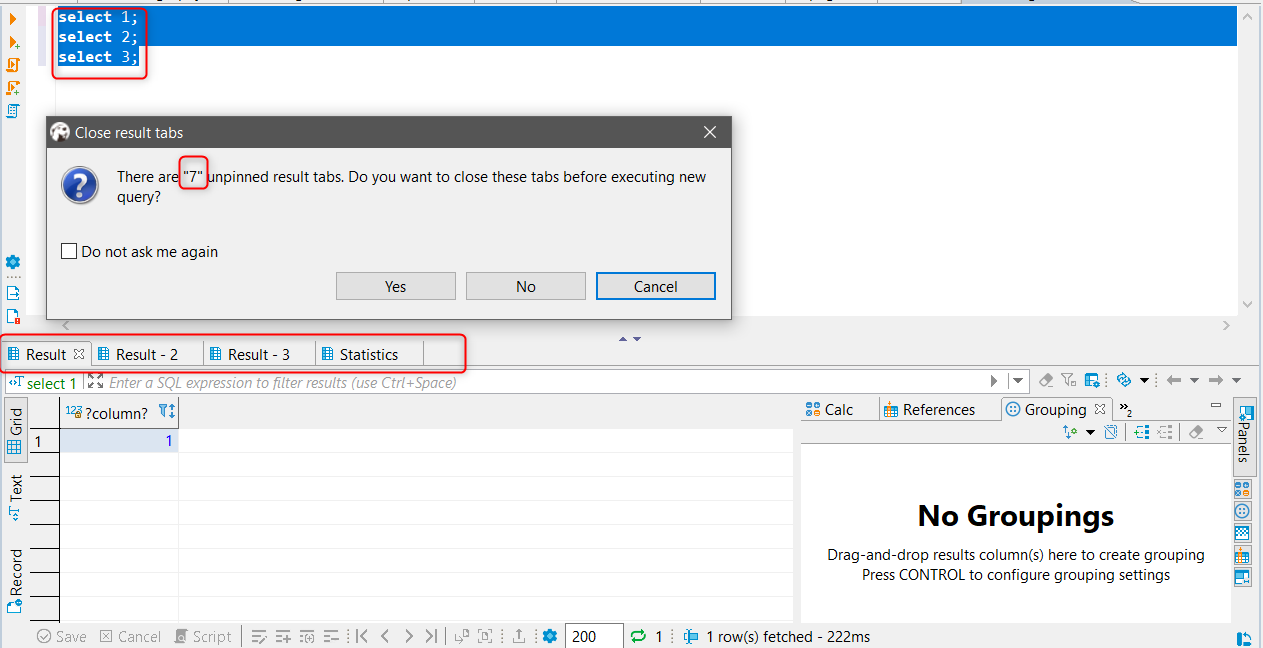Switch to the Calc panel tab
Viewport: 1263px width, 648px height.
point(839,409)
